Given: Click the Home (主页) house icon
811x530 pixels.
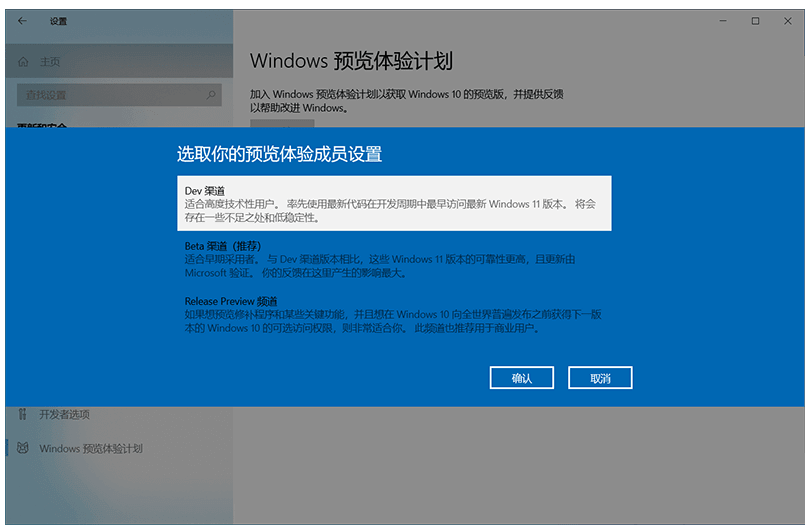Looking at the screenshot, I should 23,62.
